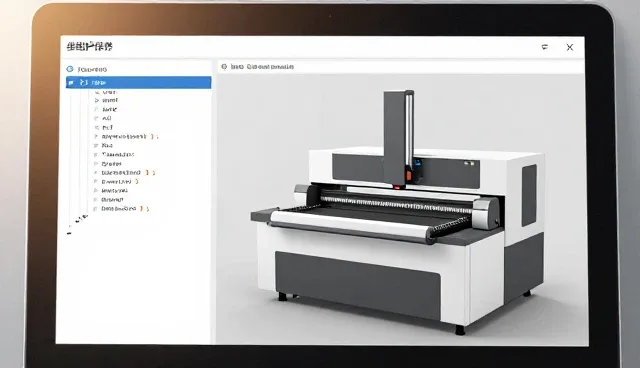640x368 pixels.
Task: Click the round icon in the viewer header
Action: [x=224, y=67]
